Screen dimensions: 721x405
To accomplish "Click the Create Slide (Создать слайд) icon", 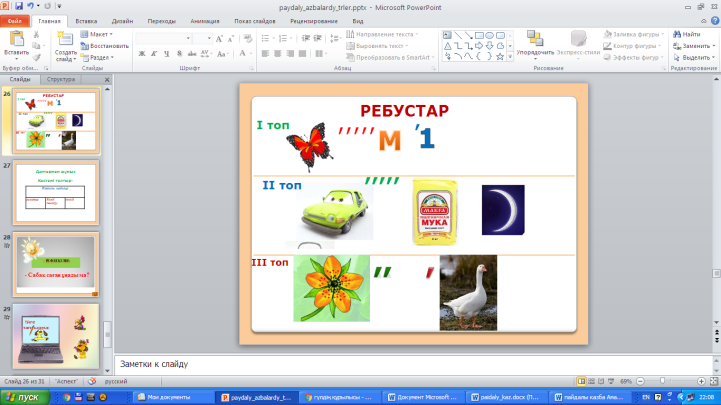I will (65, 40).
